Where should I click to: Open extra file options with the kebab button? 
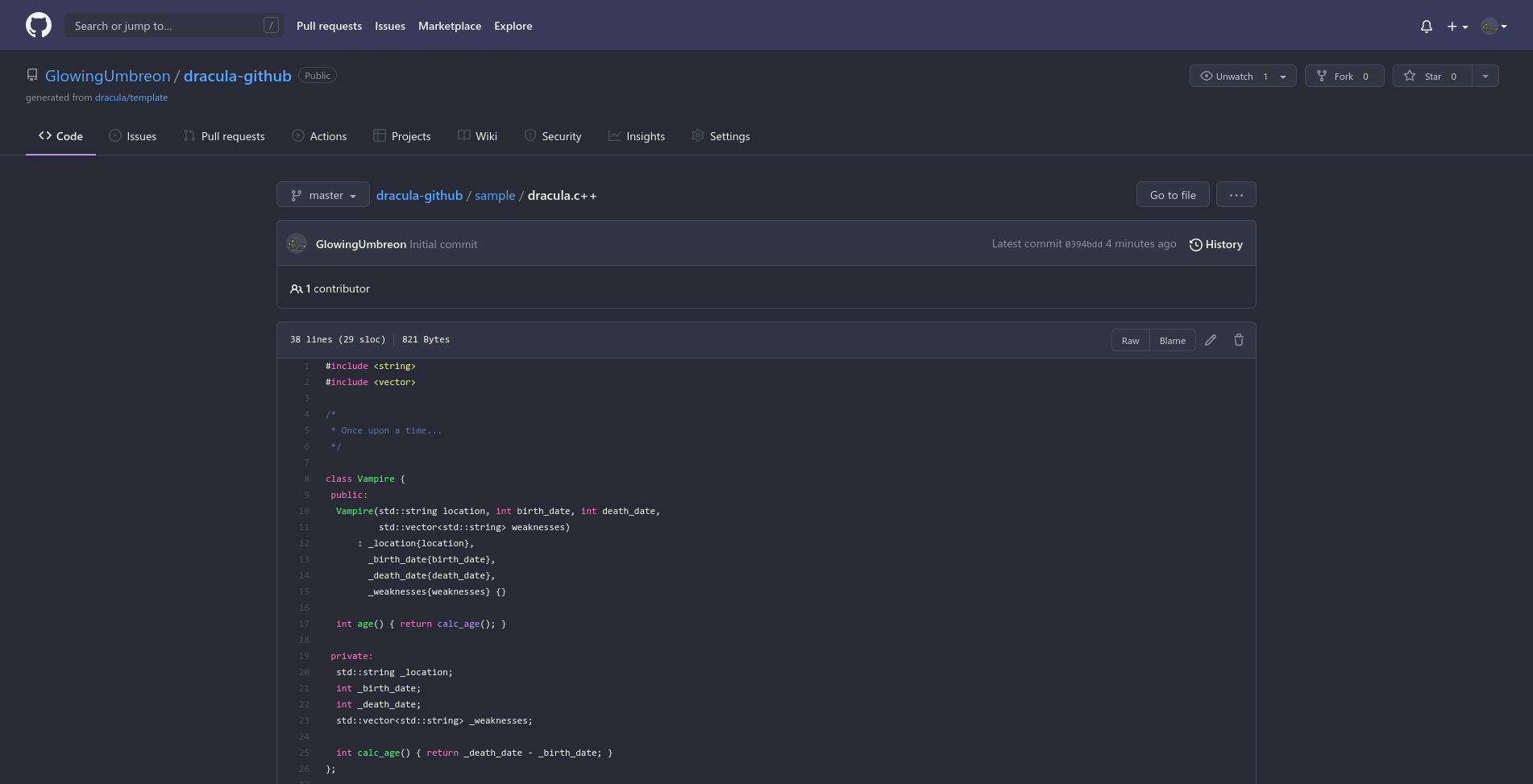[x=1236, y=194]
